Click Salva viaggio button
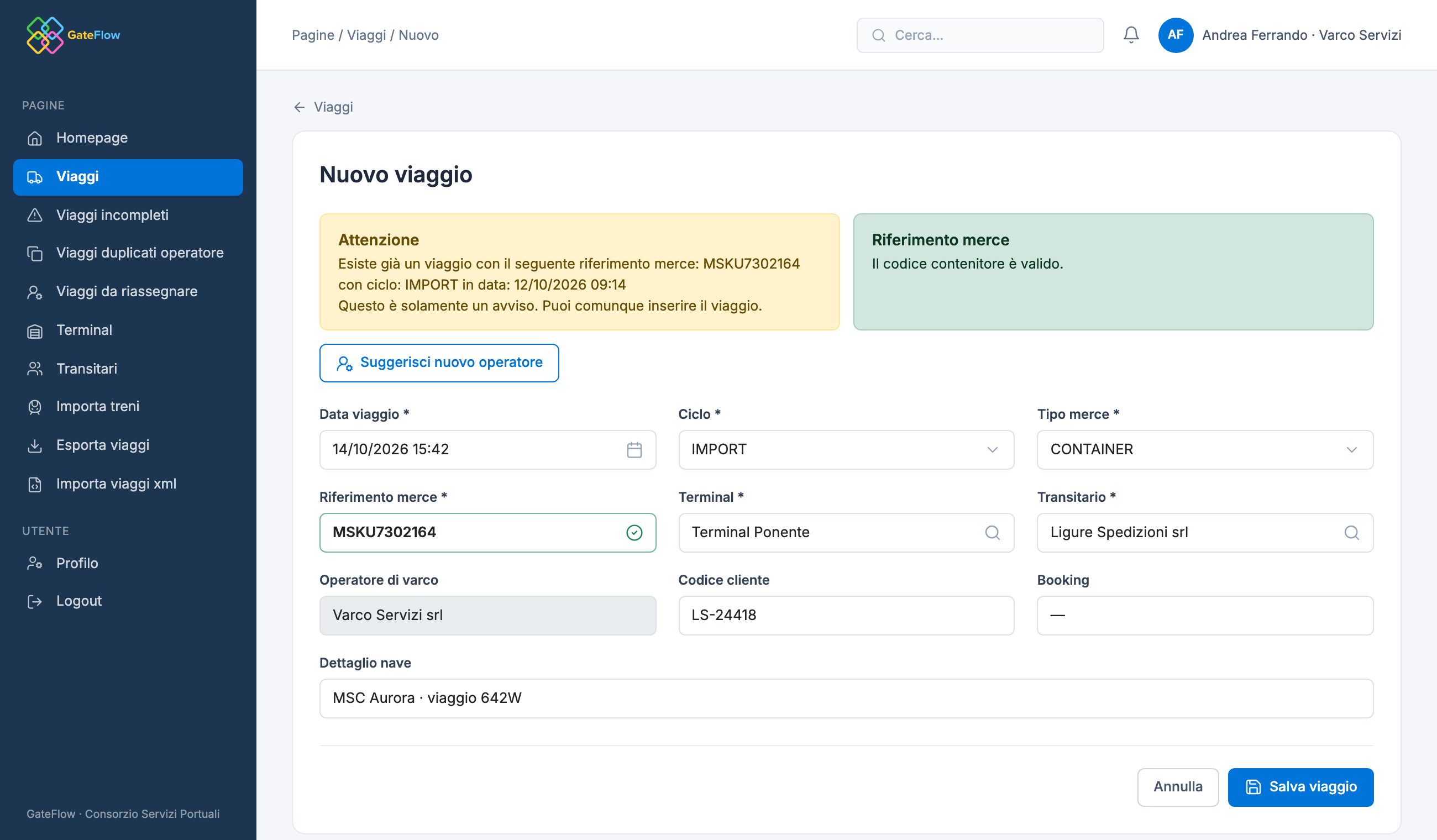This screenshot has height=840, width=1437. click(x=1300, y=787)
